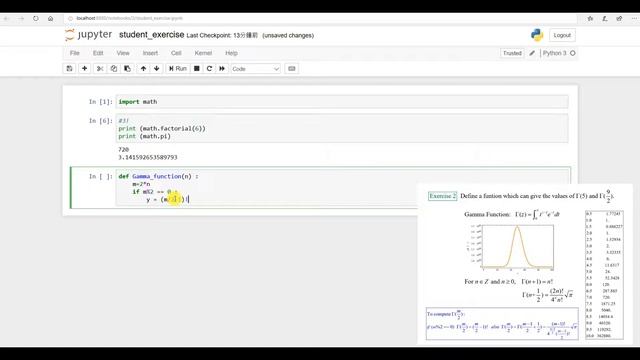Click the favorites star icon
640x360 pixels.
590,18
